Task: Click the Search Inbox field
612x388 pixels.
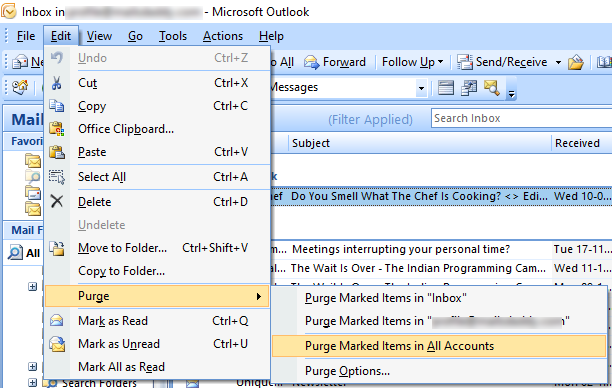Action: tap(522, 118)
